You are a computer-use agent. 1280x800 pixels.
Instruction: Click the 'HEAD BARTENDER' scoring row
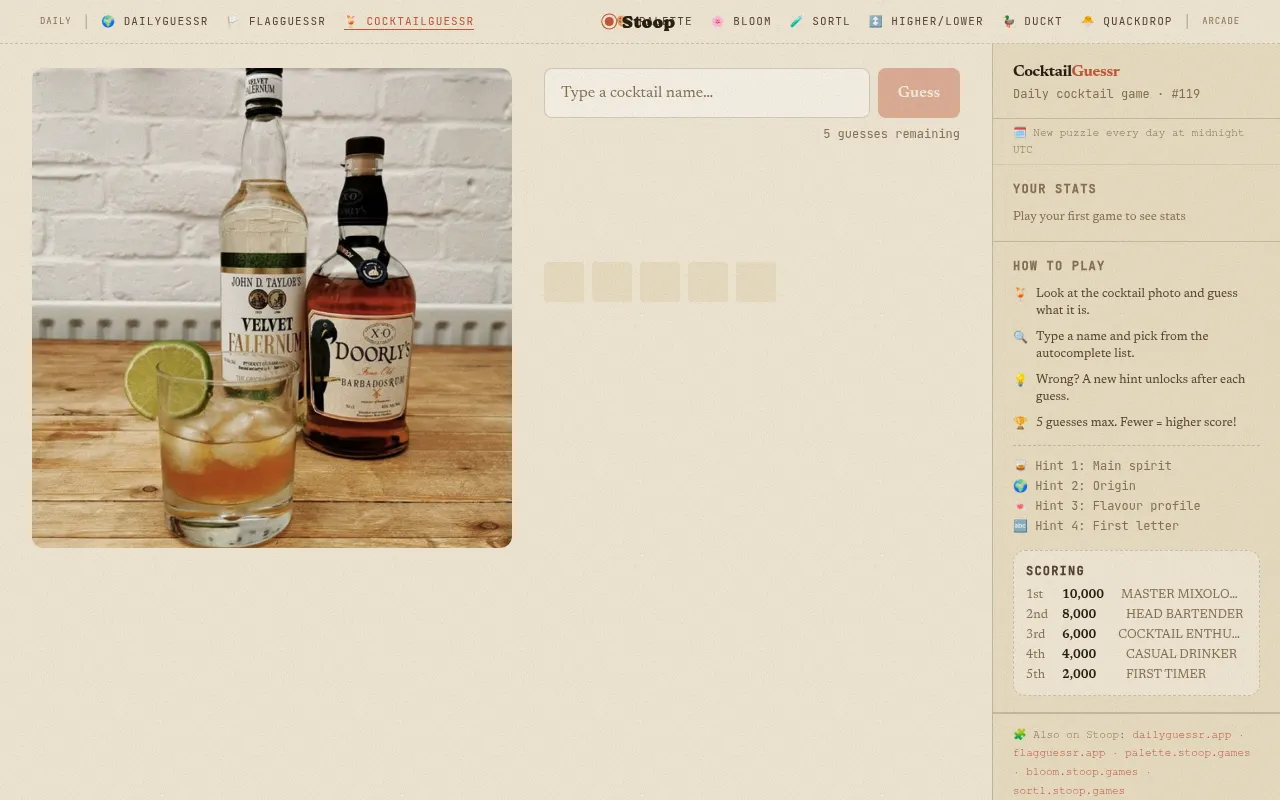pos(1136,614)
